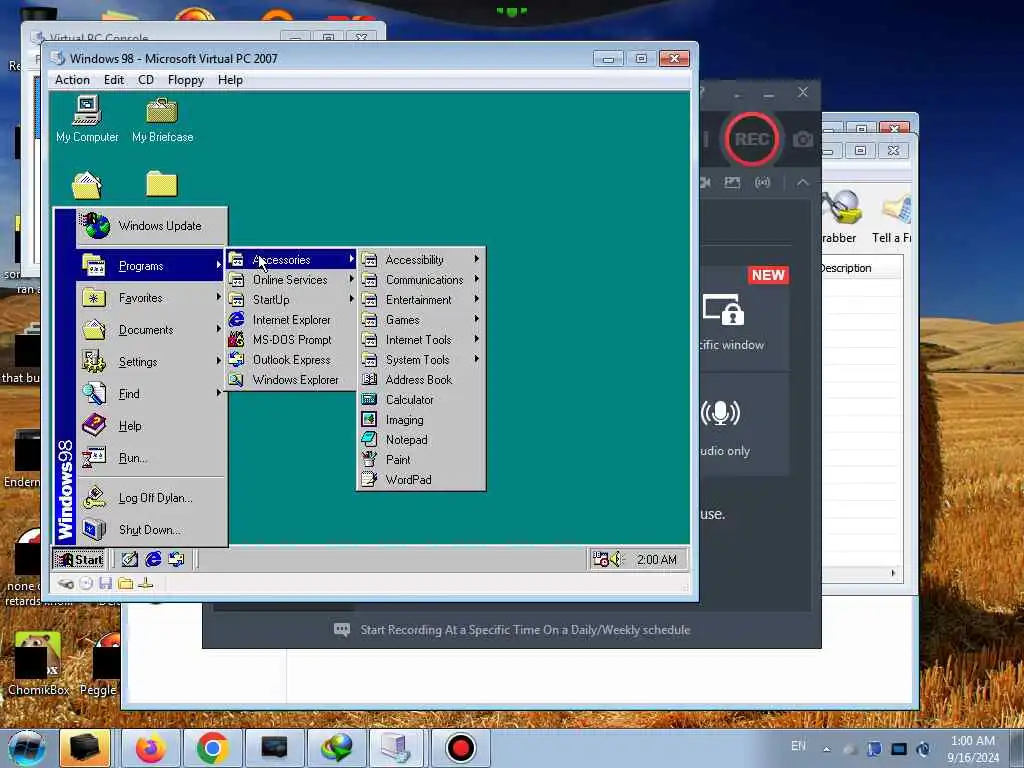1024x768 pixels.
Task: Select Find in Start menu
Action: coord(151,394)
